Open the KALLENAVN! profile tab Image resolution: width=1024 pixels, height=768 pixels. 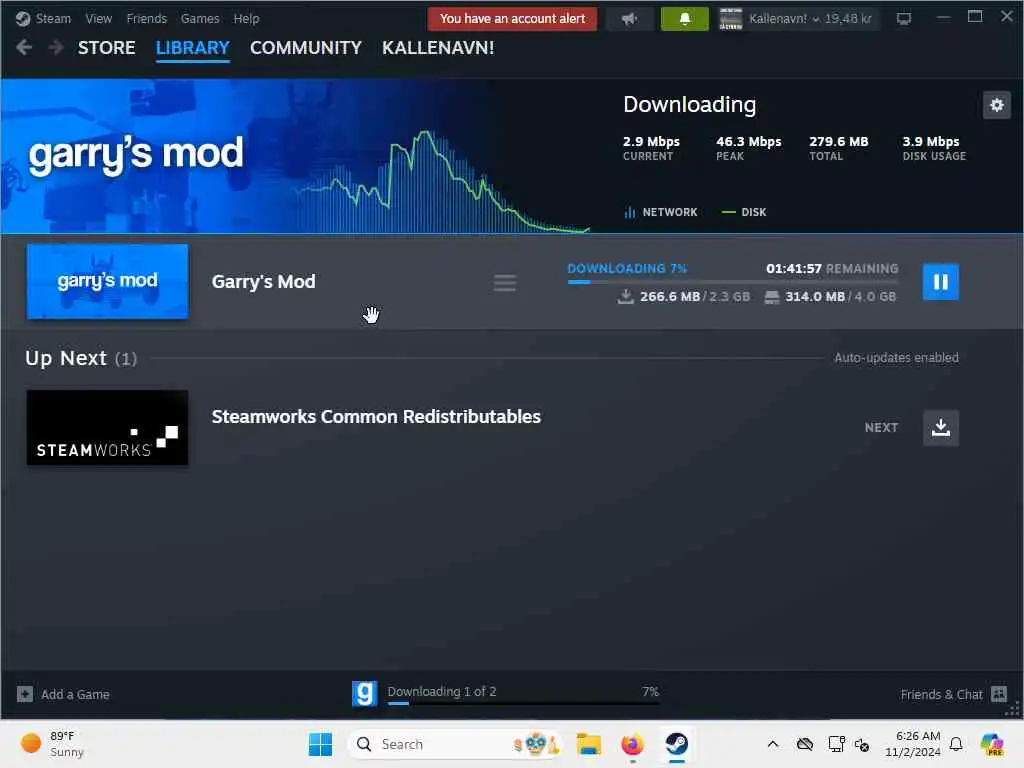[438, 48]
